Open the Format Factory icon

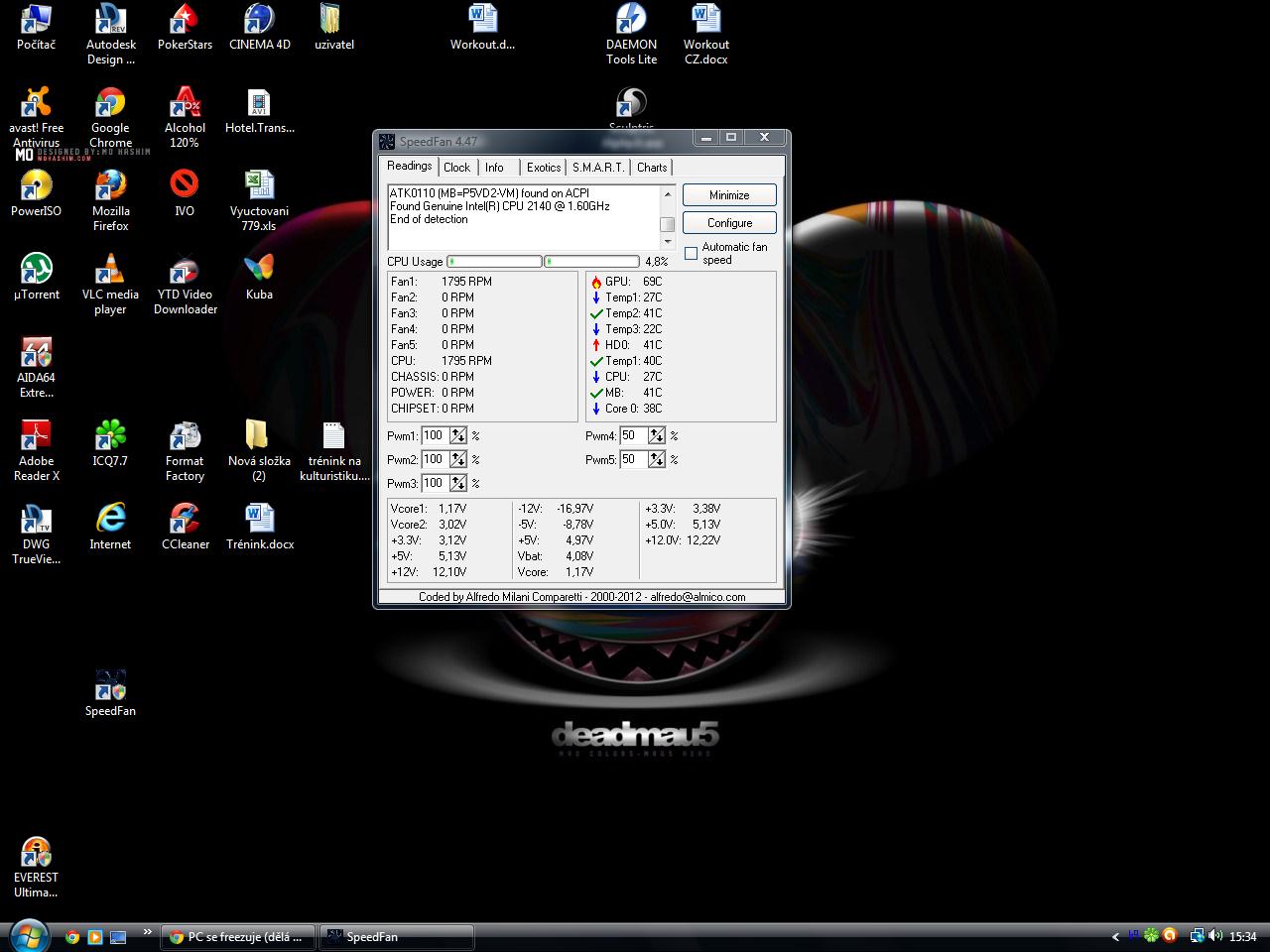pyautogui.click(x=185, y=436)
